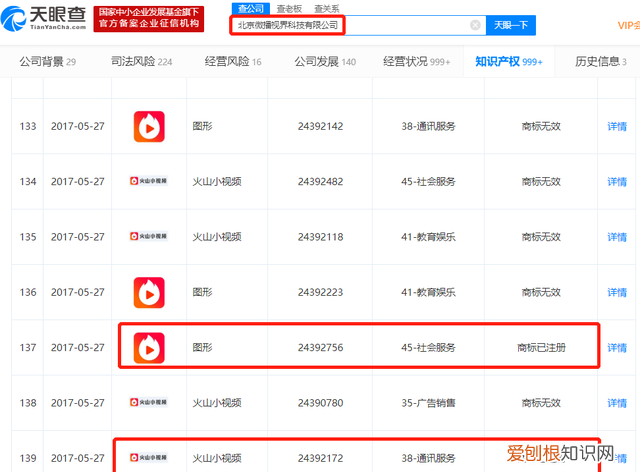Click registration number 24392223

click(320, 292)
